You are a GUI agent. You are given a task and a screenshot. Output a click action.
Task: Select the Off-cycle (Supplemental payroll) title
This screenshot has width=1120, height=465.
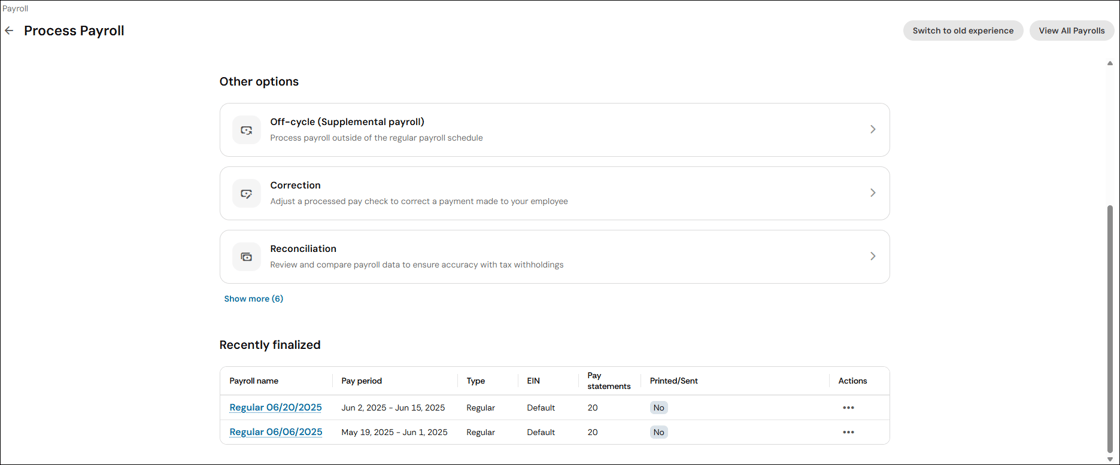point(347,122)
